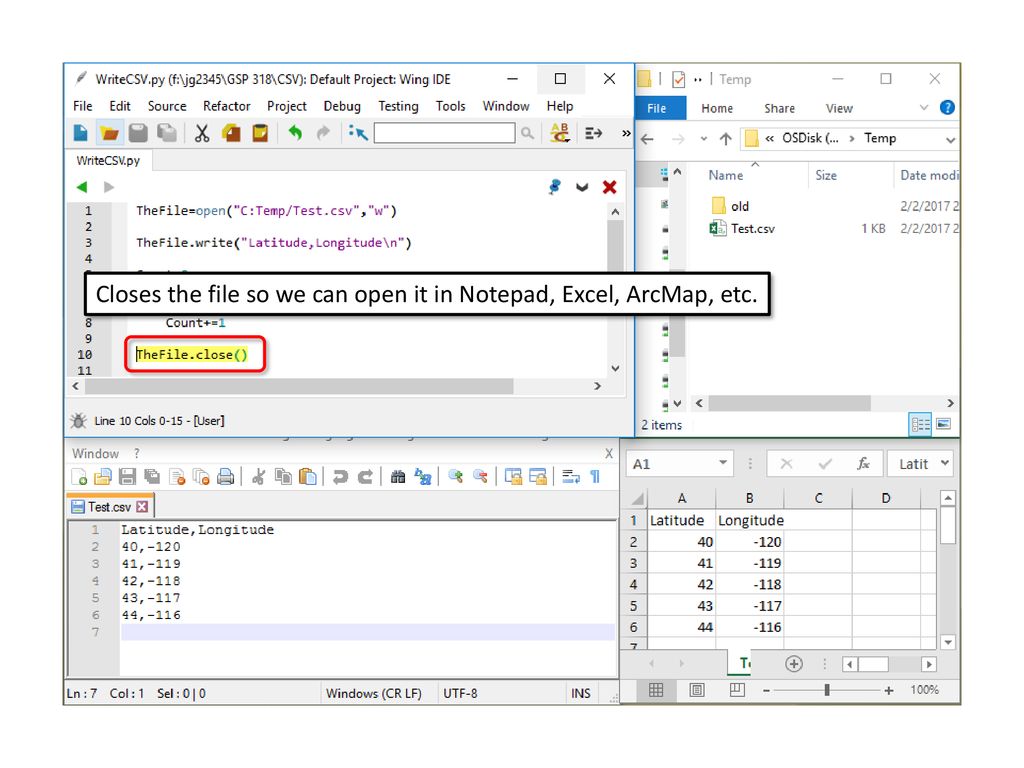Close editor with the red X in Wing IDE
The height and width of the screenshot is (768, 1024).
point(609,187)
